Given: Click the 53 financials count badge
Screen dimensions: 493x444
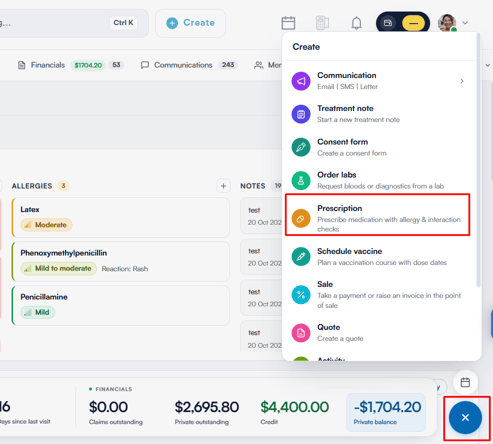Looking at the screenshot, I should 116,65.
